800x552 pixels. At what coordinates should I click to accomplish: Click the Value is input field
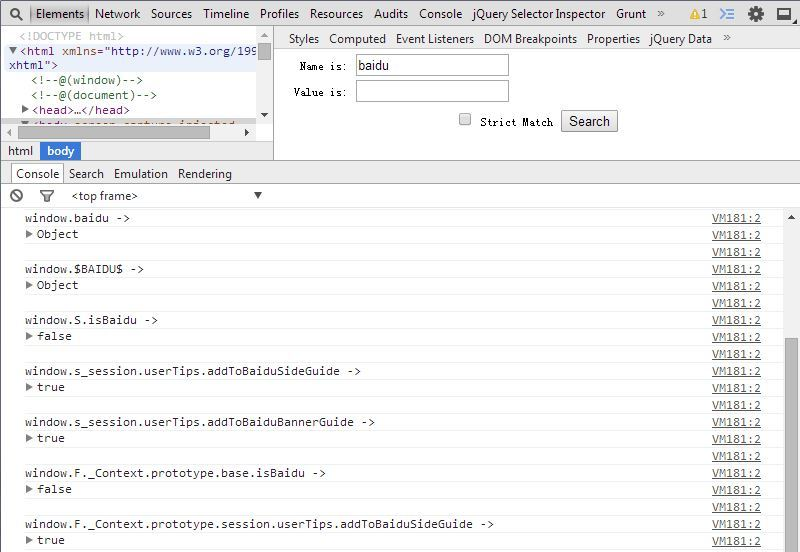432,91
